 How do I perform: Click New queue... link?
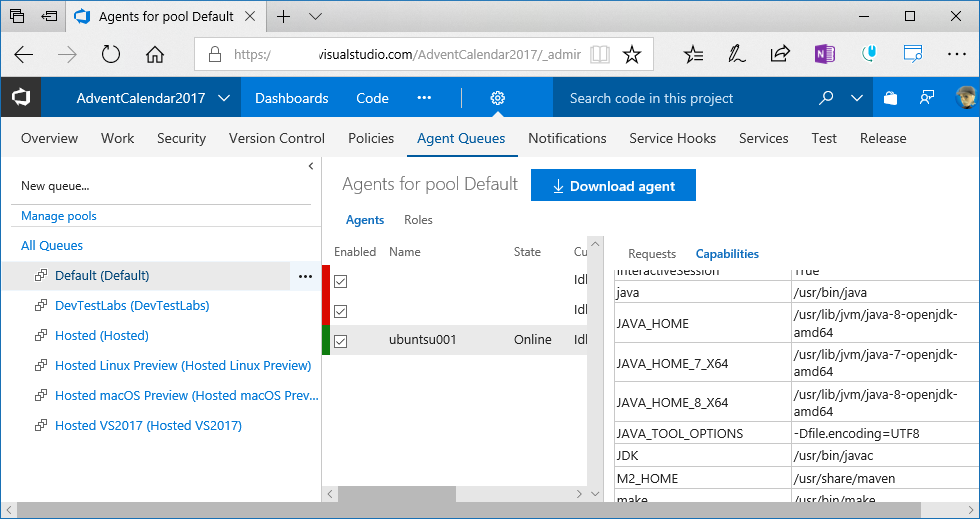(55, 186)
